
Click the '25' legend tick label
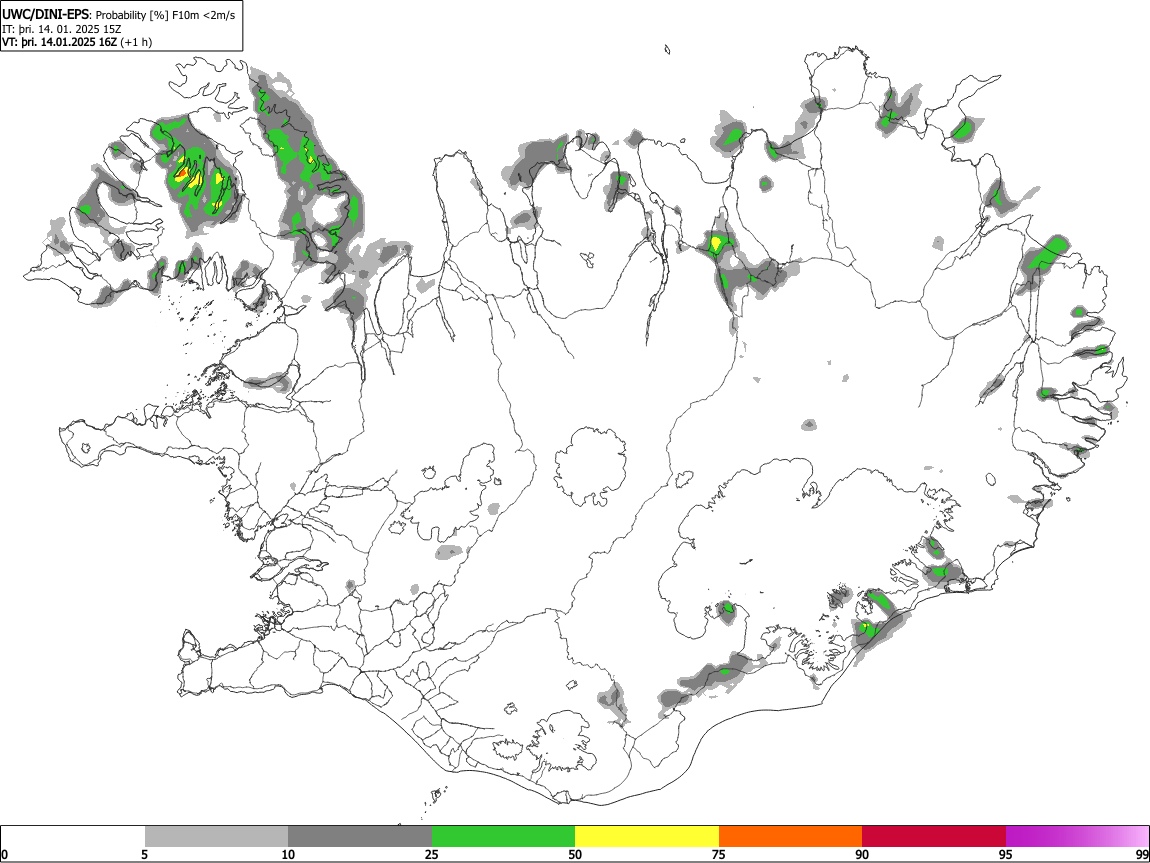(x=431, y=855)
